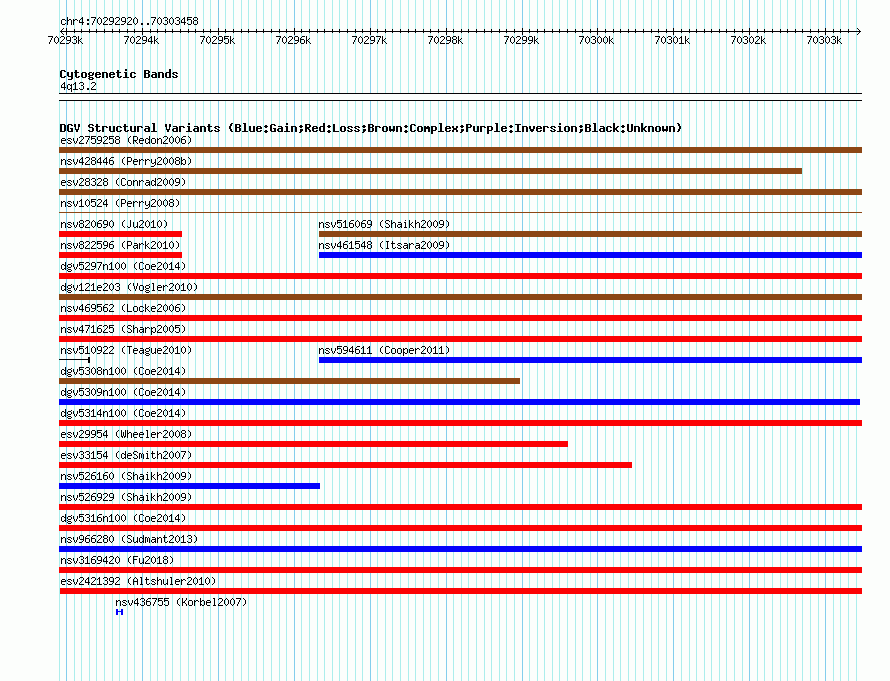The height and width of the screenshot is (681, 890).
Task: Open nsv822596 (Park2010) variant label
Action: [120, 245]
